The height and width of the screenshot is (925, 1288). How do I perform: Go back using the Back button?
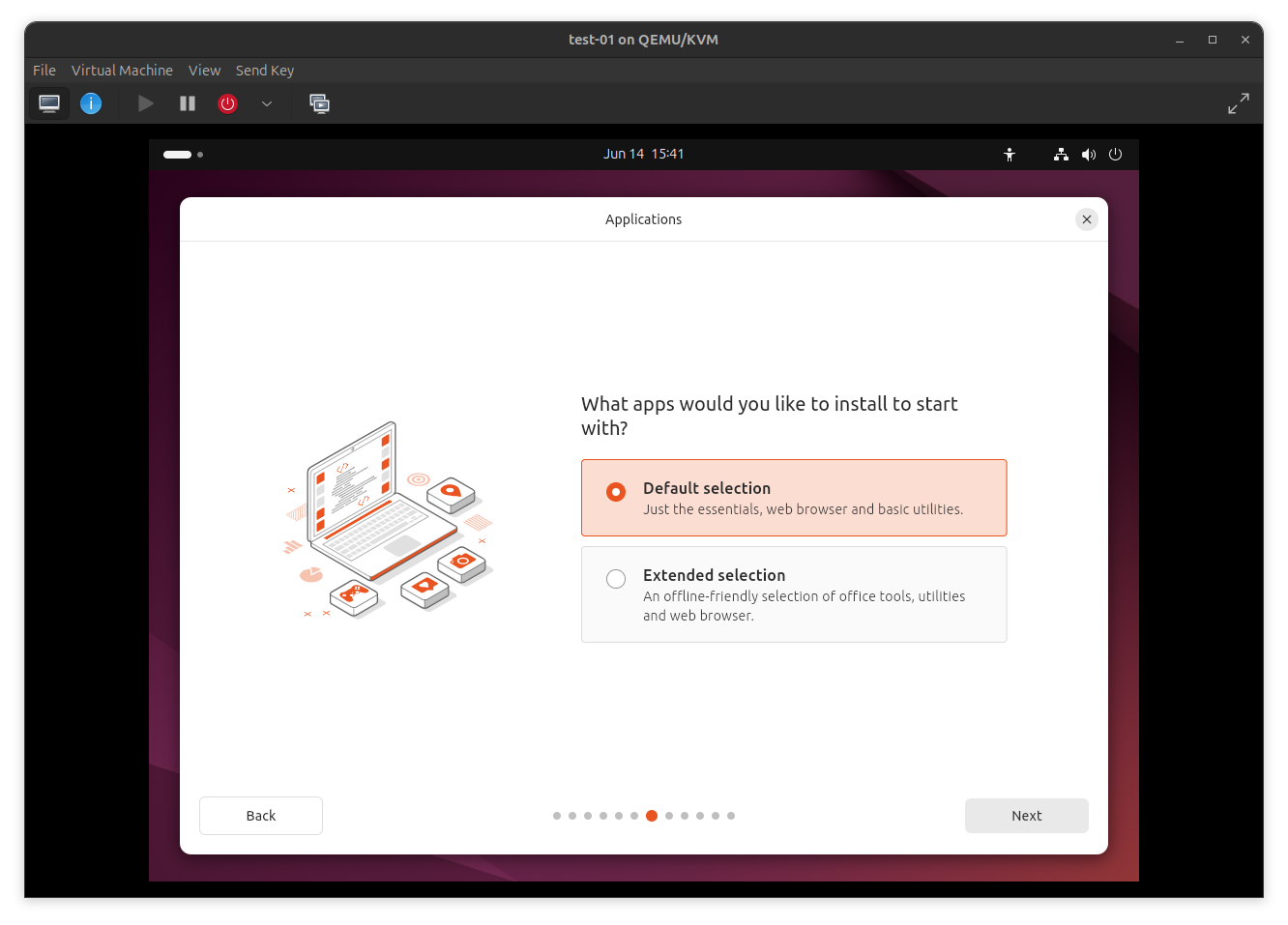[x=260, y=815]
